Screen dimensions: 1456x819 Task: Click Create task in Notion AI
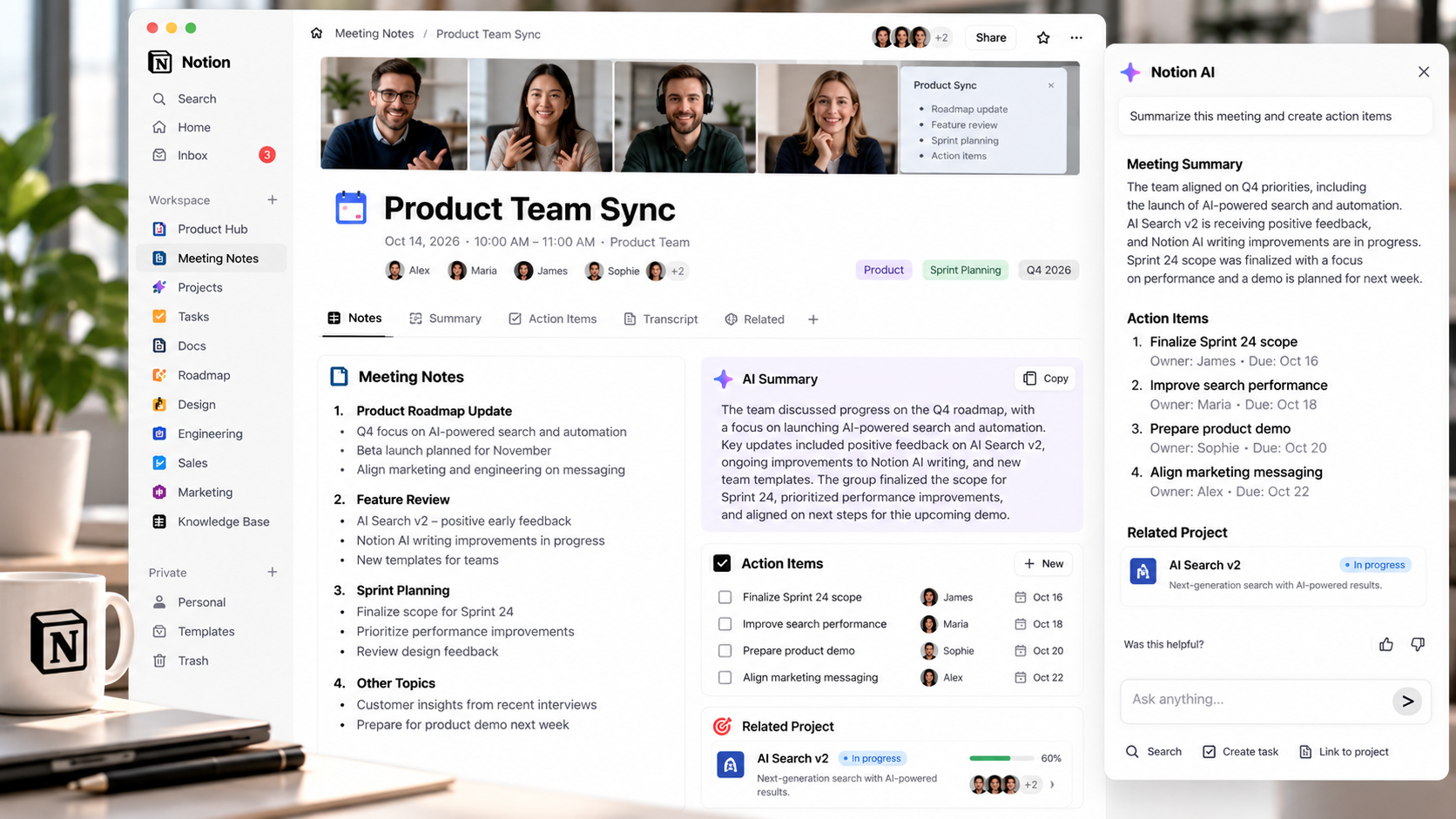(1241, 751)
